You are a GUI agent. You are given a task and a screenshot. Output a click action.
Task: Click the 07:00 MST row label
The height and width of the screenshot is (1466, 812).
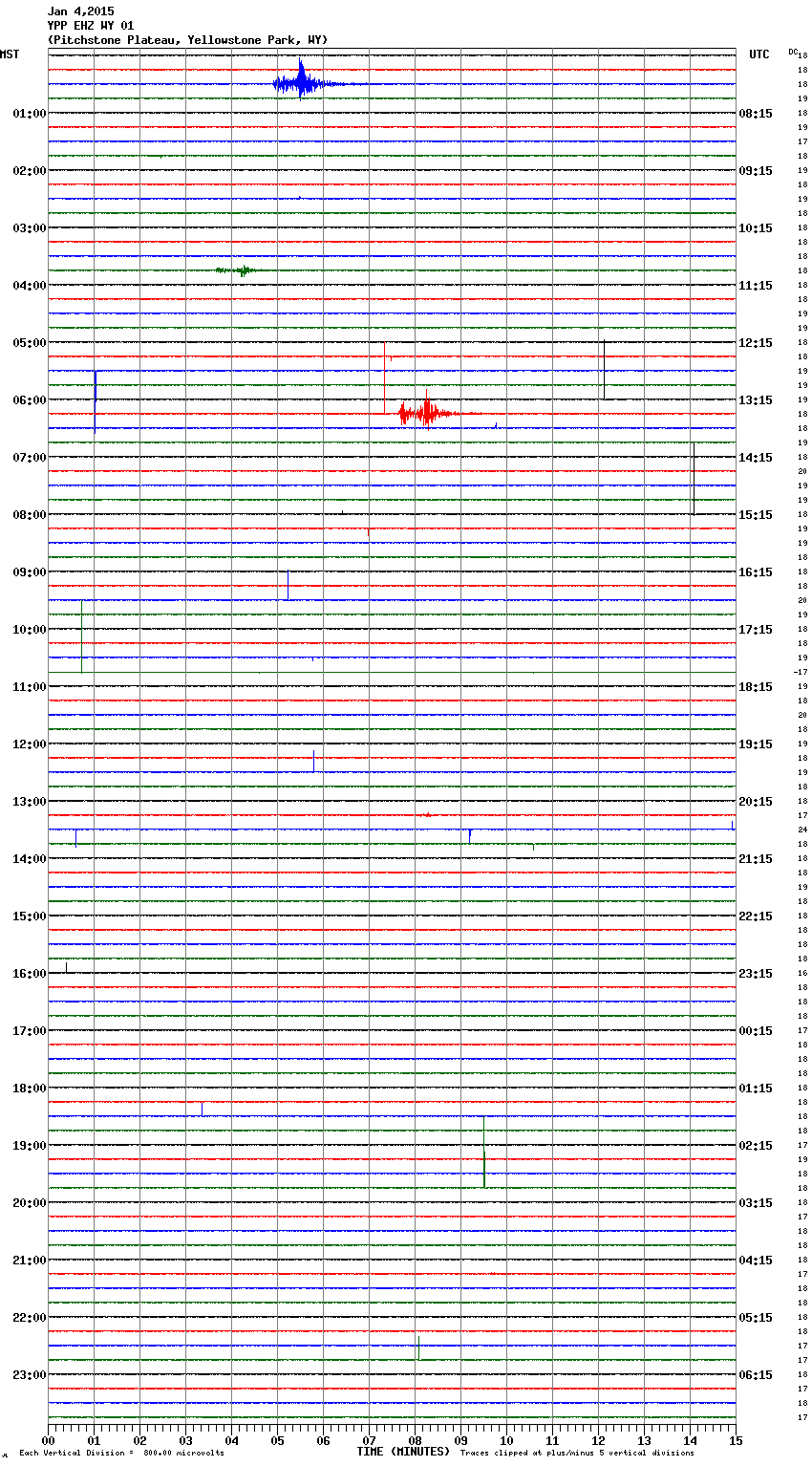tap(29, 458)
